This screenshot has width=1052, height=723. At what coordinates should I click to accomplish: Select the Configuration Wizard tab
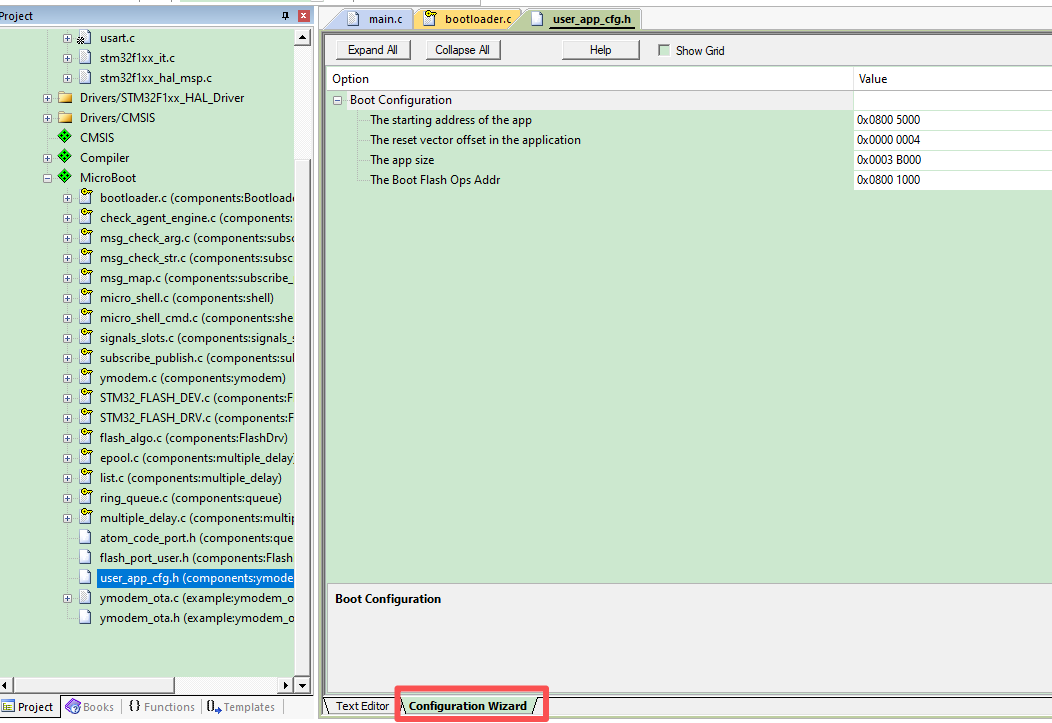coord(468,706)
